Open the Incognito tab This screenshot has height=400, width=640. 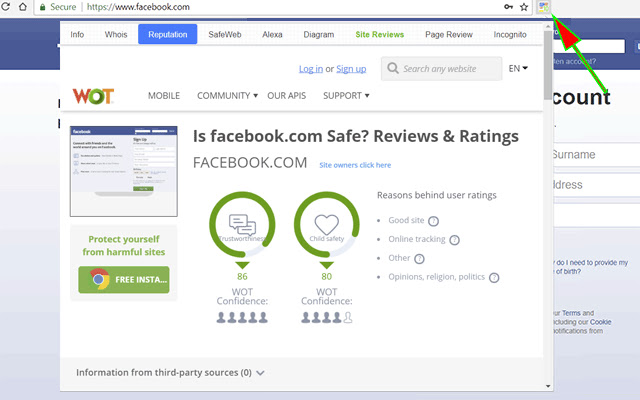510,35
